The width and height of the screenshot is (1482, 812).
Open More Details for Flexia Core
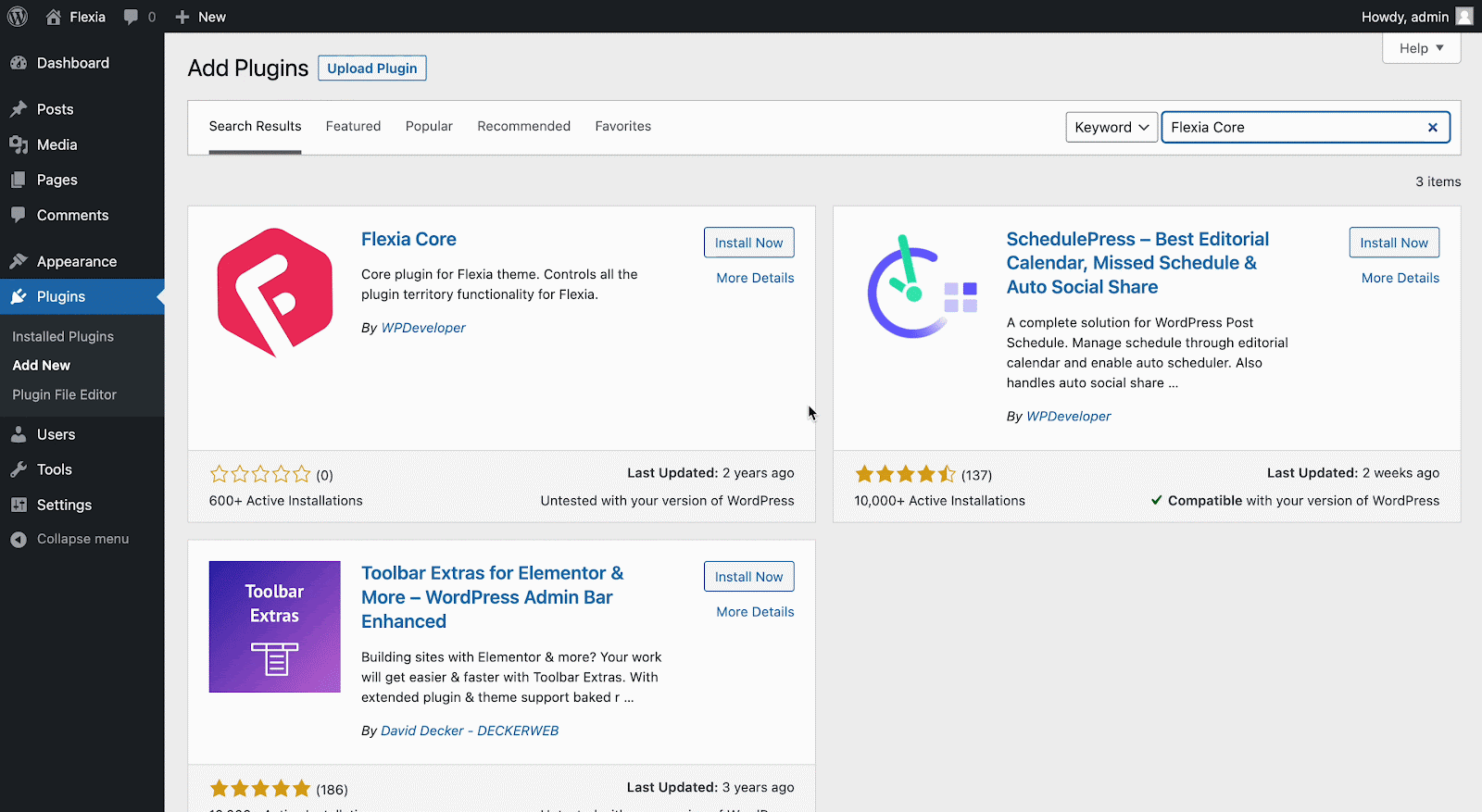pyautogui.click(x=755, y=278)
